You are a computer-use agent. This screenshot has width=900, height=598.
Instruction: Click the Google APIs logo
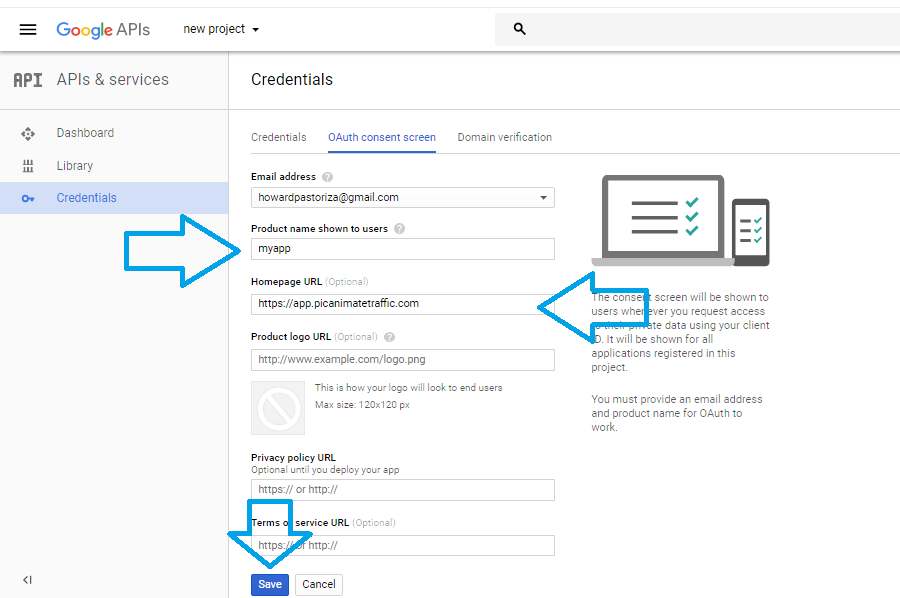(x=103, y=30)
